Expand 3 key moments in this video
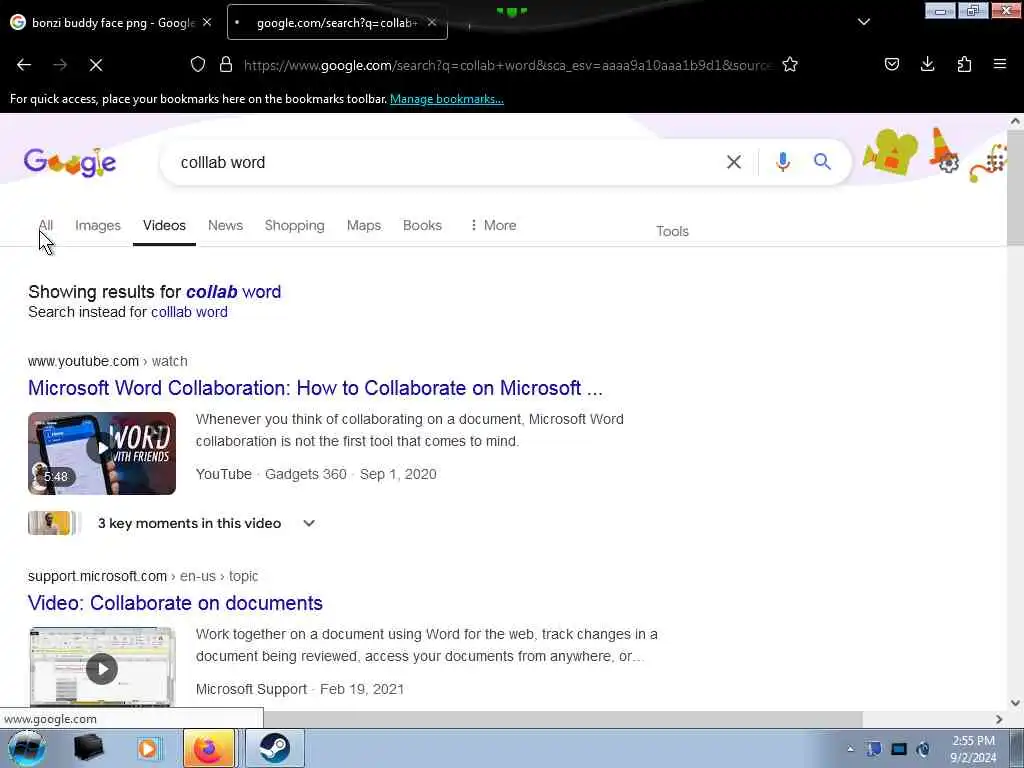 coord(310,523)
